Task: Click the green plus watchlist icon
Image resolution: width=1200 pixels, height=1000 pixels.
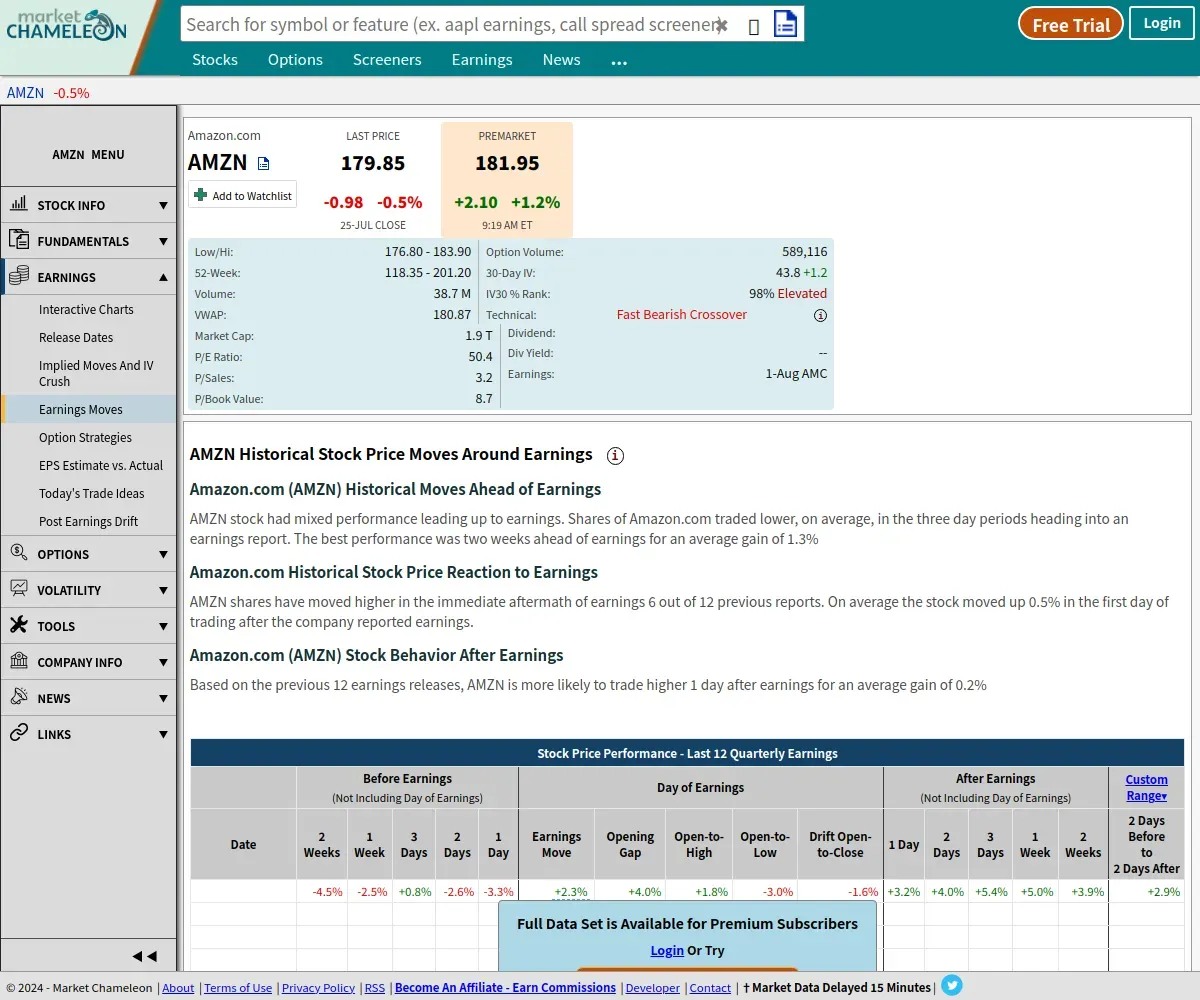Action: [x=201, y=195]
